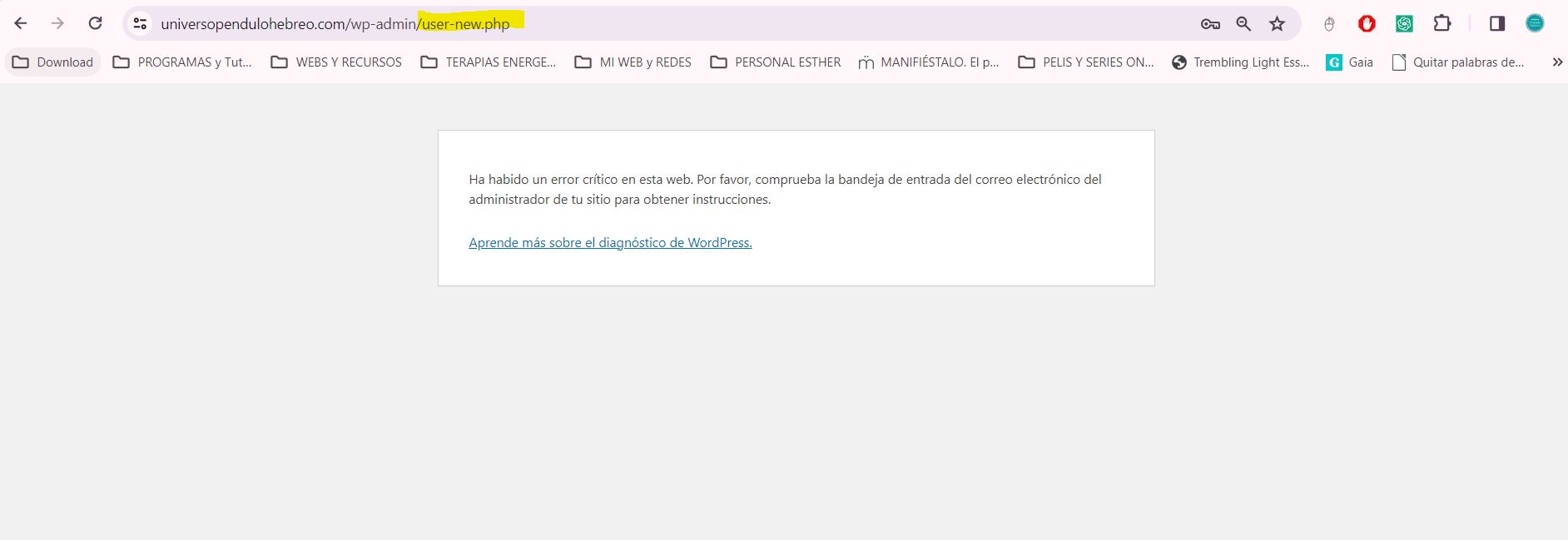Click the critical error message text
Image resolution: width=1568 pixels, height=540 pixels.
(785, 190)
